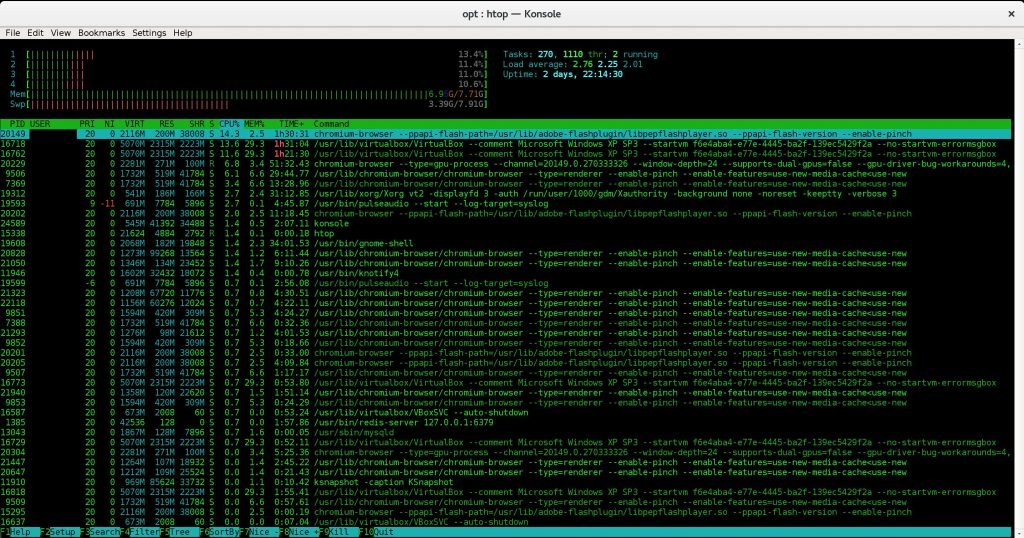
Task: Select Xorg process row PID 19312
Action: [505, 194]
